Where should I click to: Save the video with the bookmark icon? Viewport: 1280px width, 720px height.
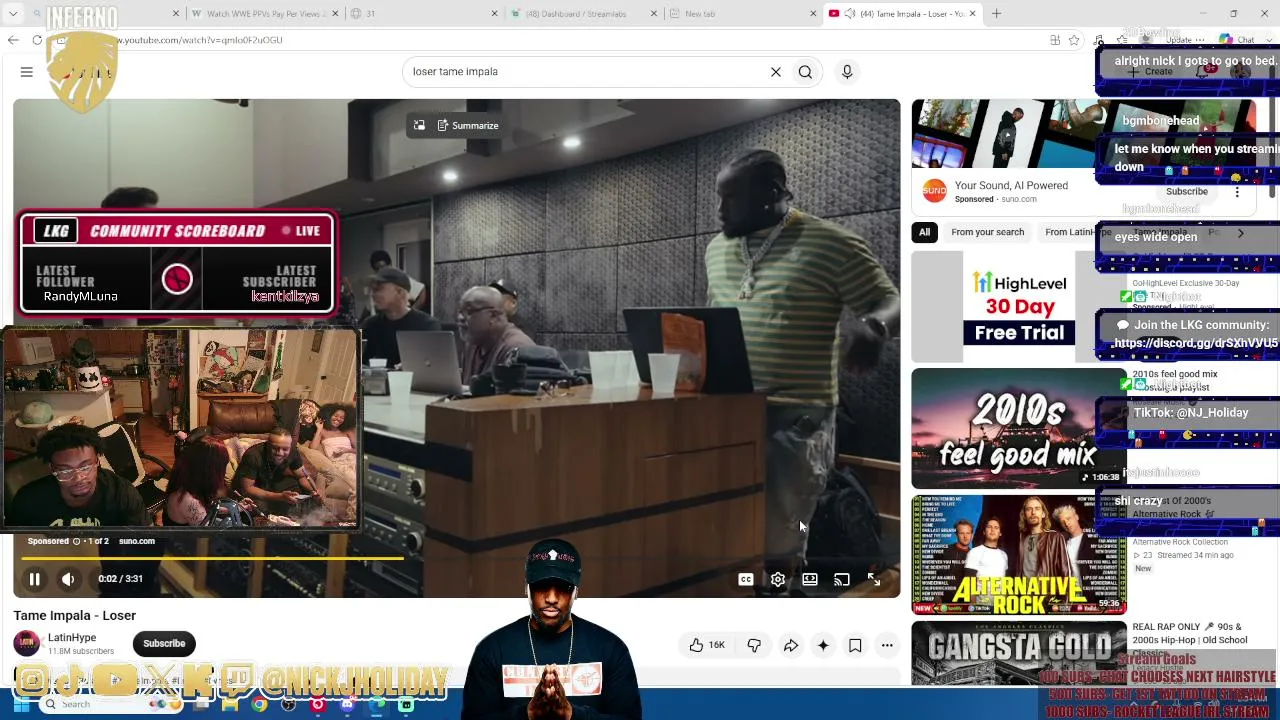[855, 645]
